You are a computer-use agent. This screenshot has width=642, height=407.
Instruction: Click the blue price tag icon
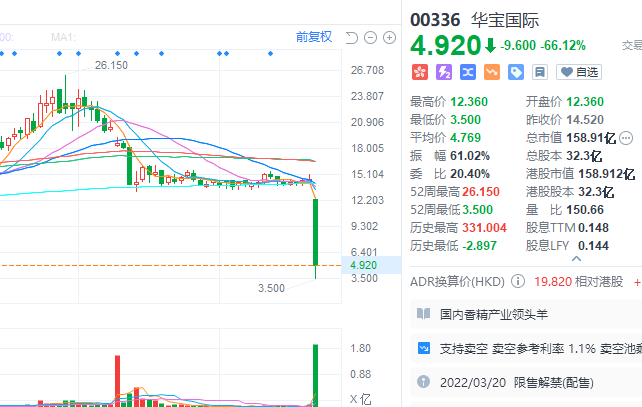click(x=515, y=72)
